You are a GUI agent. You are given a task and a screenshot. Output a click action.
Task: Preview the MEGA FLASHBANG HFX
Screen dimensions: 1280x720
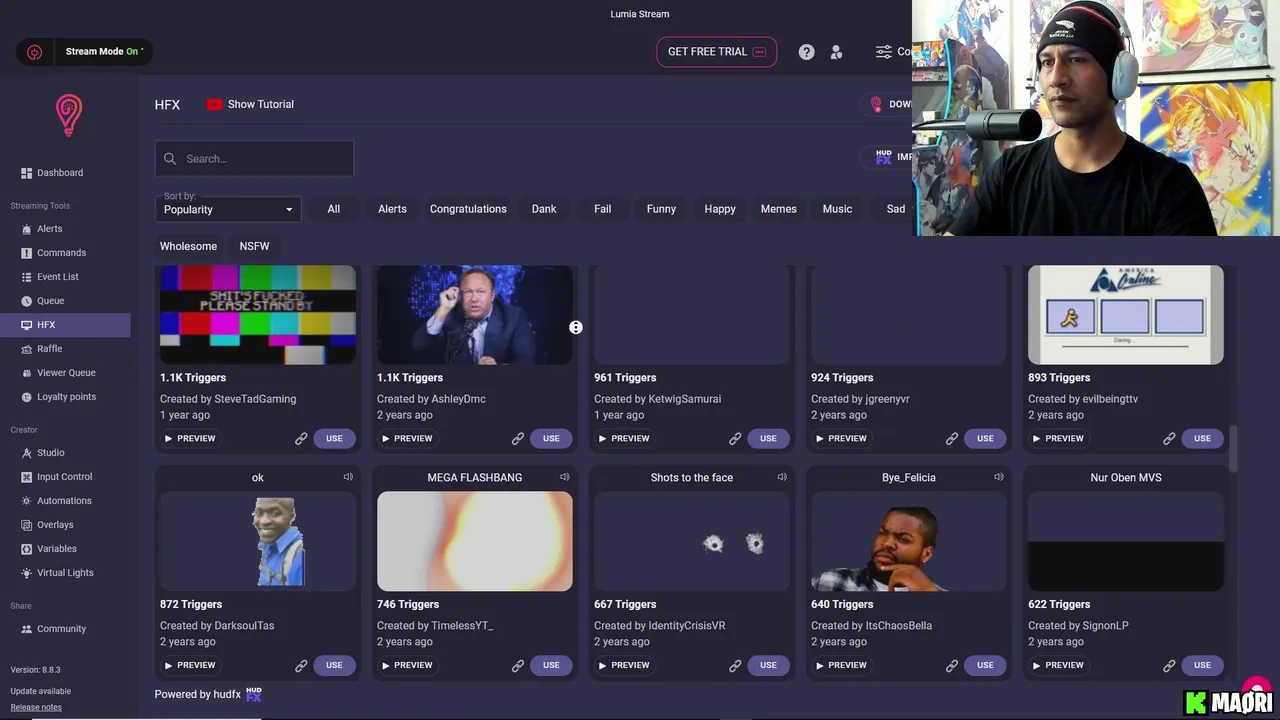407,665
